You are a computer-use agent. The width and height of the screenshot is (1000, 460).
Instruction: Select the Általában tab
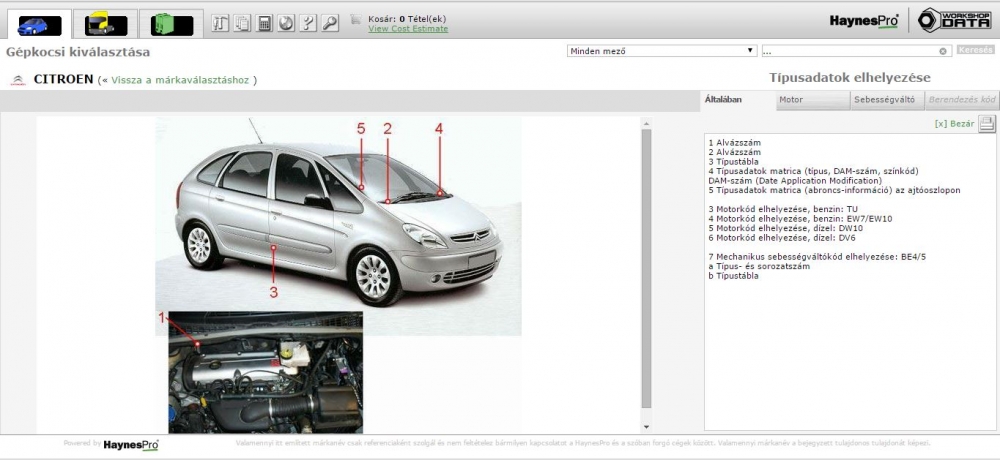coord(723,100)
